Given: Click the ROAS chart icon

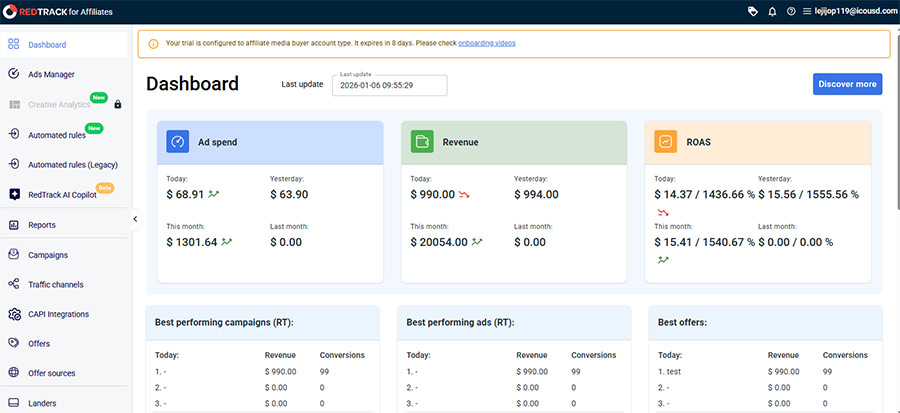Looking at the screenshot, I should 666,142.
